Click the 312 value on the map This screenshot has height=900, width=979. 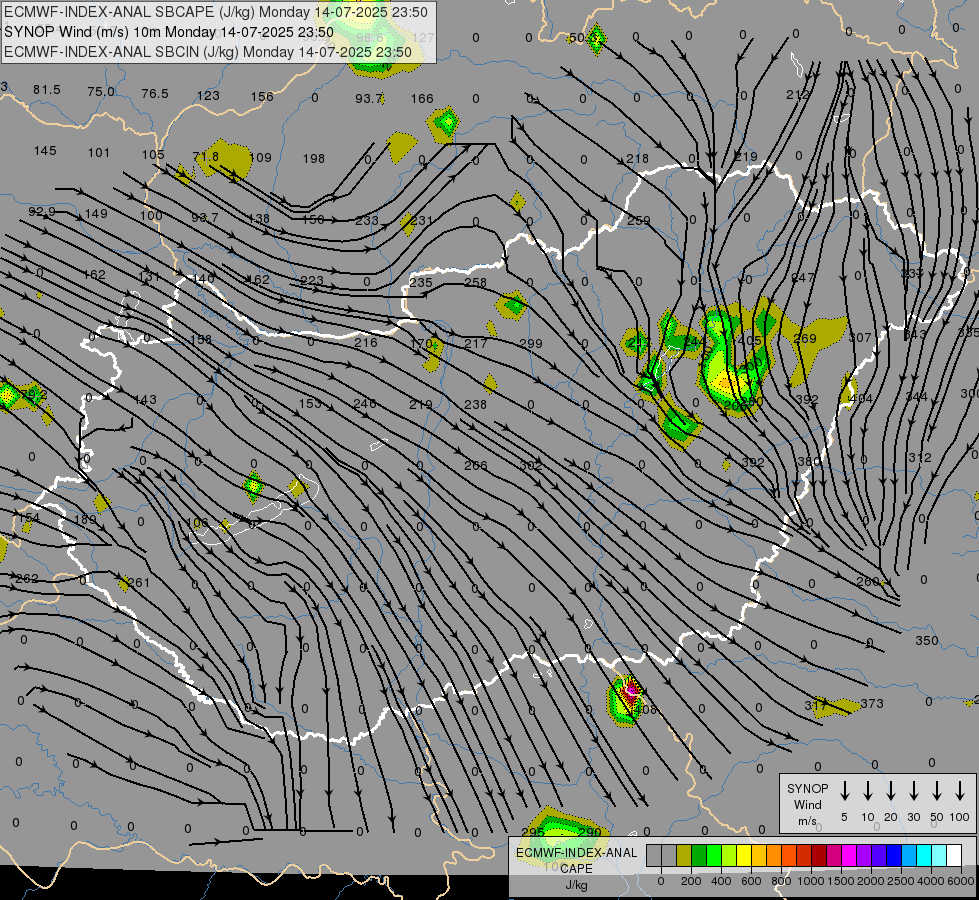tap(920, 458)
